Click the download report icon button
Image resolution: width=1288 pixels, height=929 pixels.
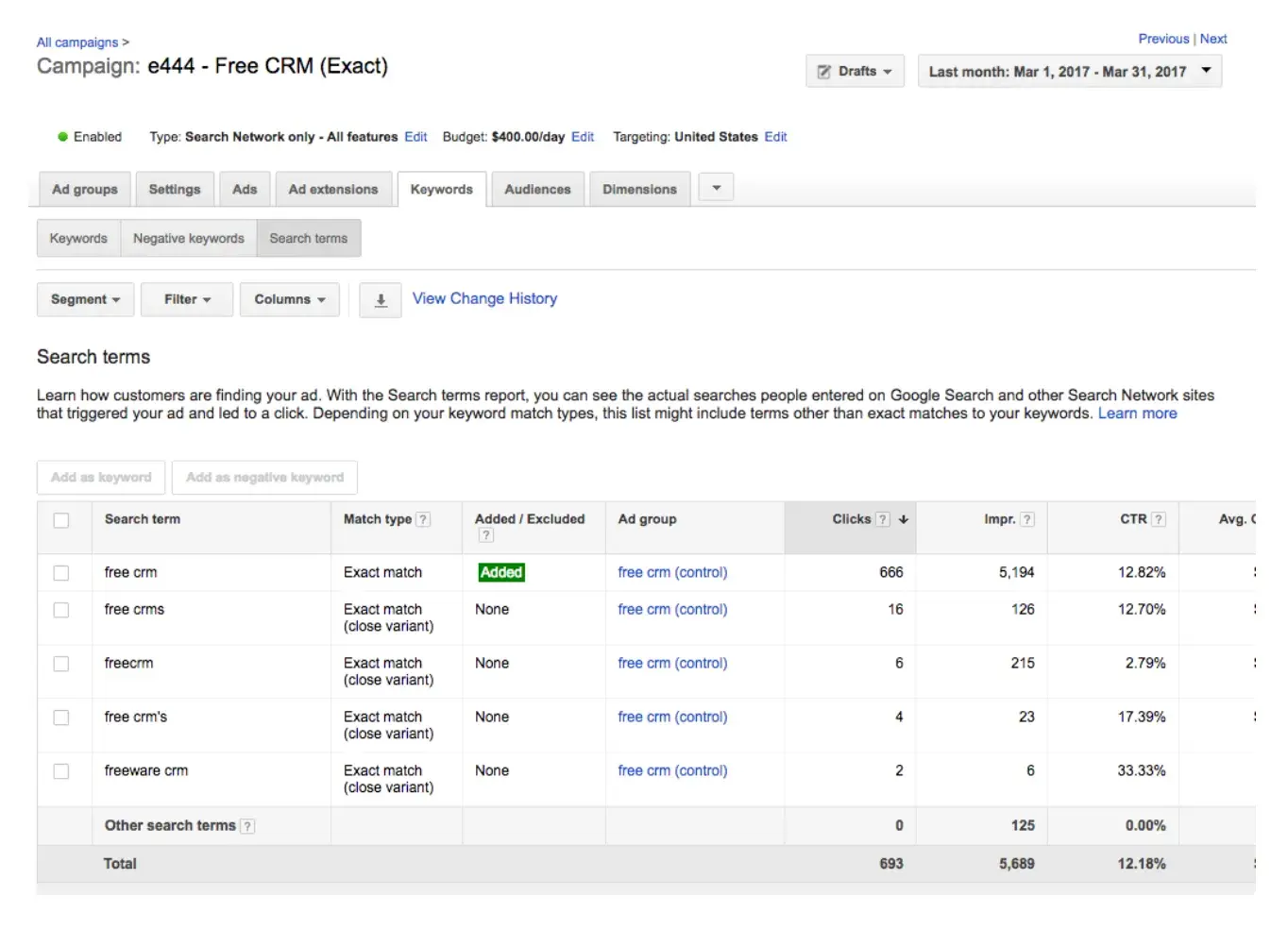381,300
